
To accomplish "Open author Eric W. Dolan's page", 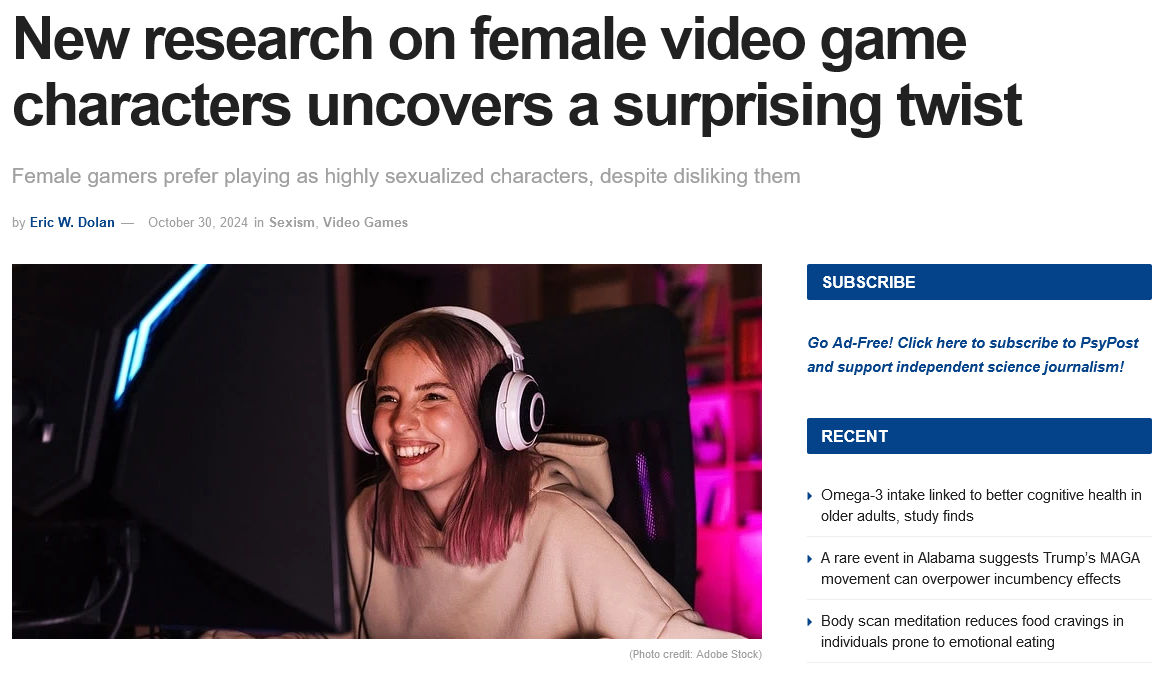I will 72,222.
